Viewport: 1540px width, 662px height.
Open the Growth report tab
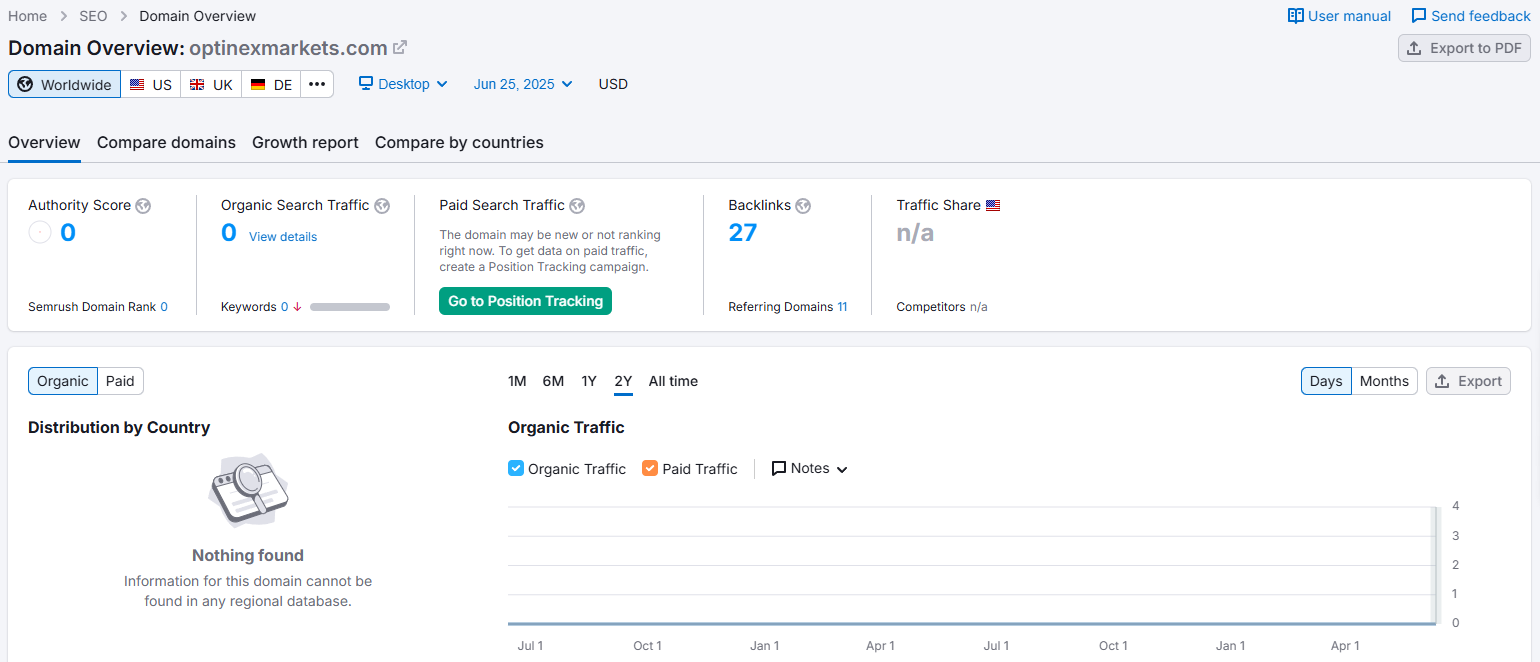click(305, 142)
